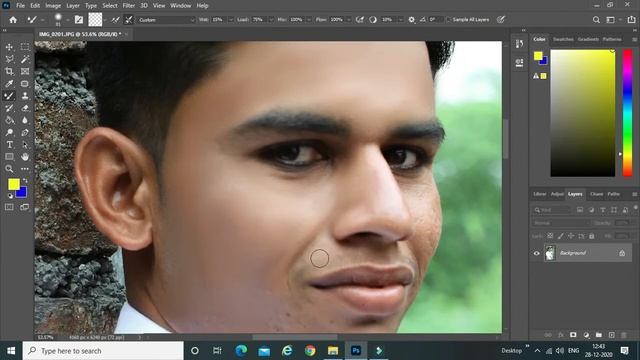Expand the Mix percentage dropdown
Screen dimensions: 640x360
click(309, 20)
